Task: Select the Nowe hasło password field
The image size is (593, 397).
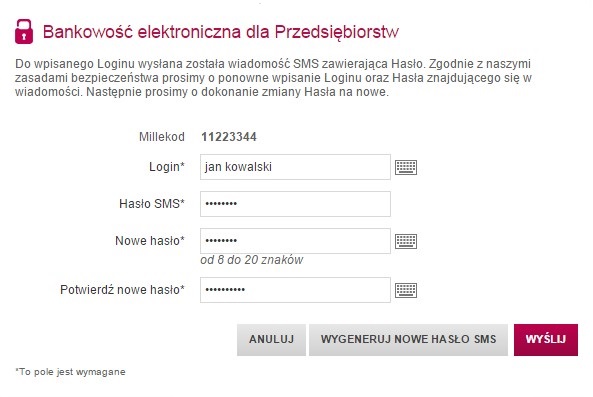Action: [x=295, y=241]
